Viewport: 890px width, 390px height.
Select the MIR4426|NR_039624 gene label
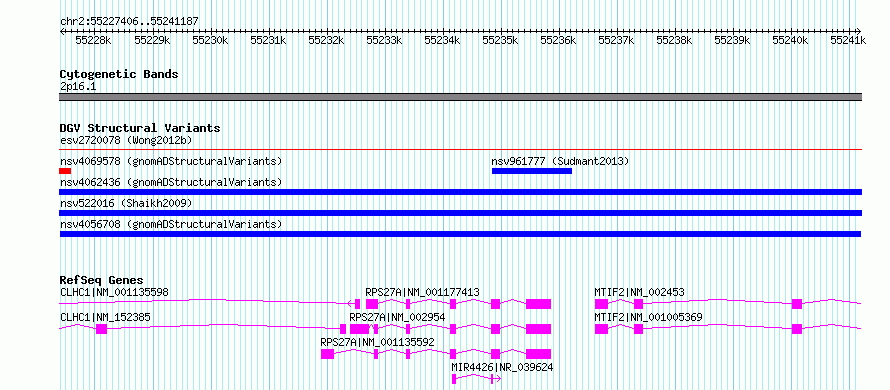point(502,367)
